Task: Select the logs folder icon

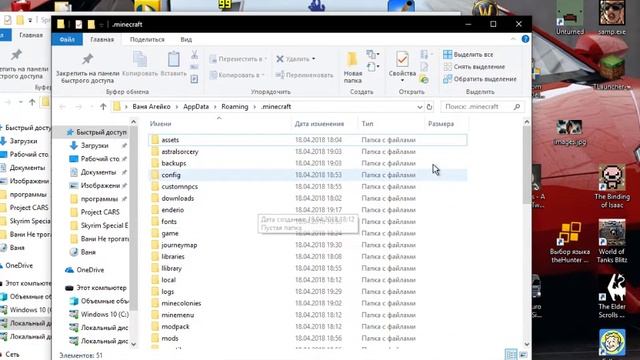Action: click(155, 291)
